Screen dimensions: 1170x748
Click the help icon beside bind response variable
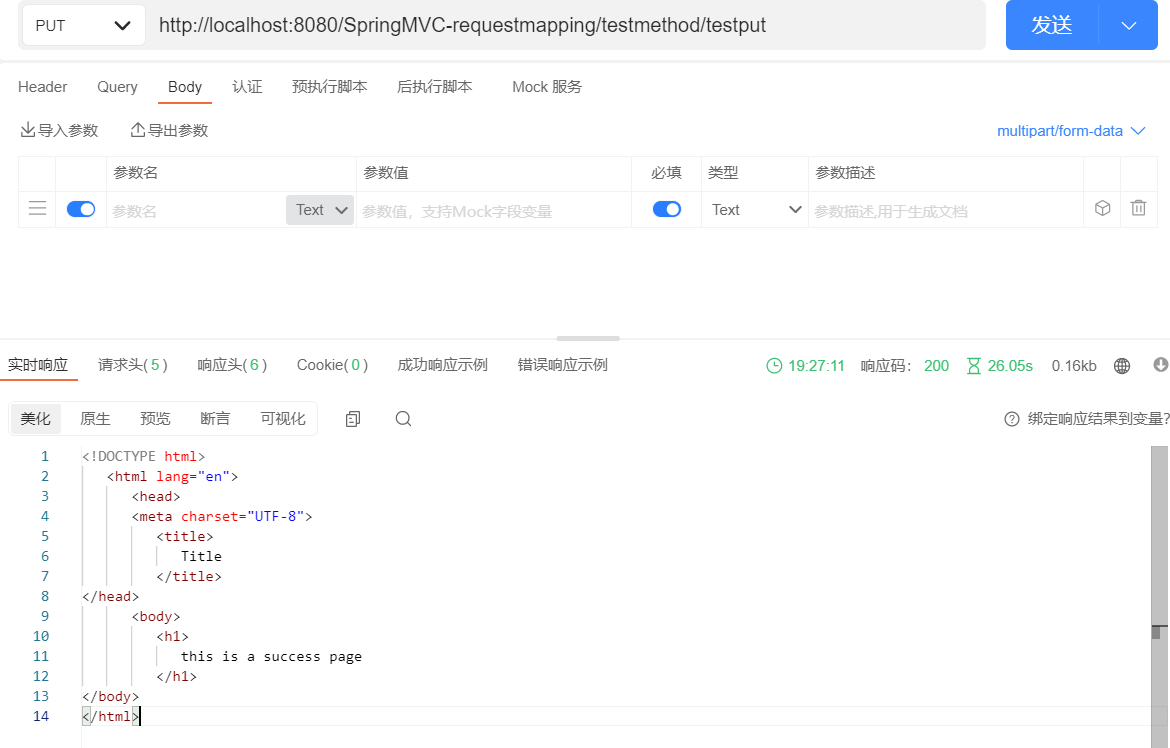pyautogui.click(x=1012, y=419)
